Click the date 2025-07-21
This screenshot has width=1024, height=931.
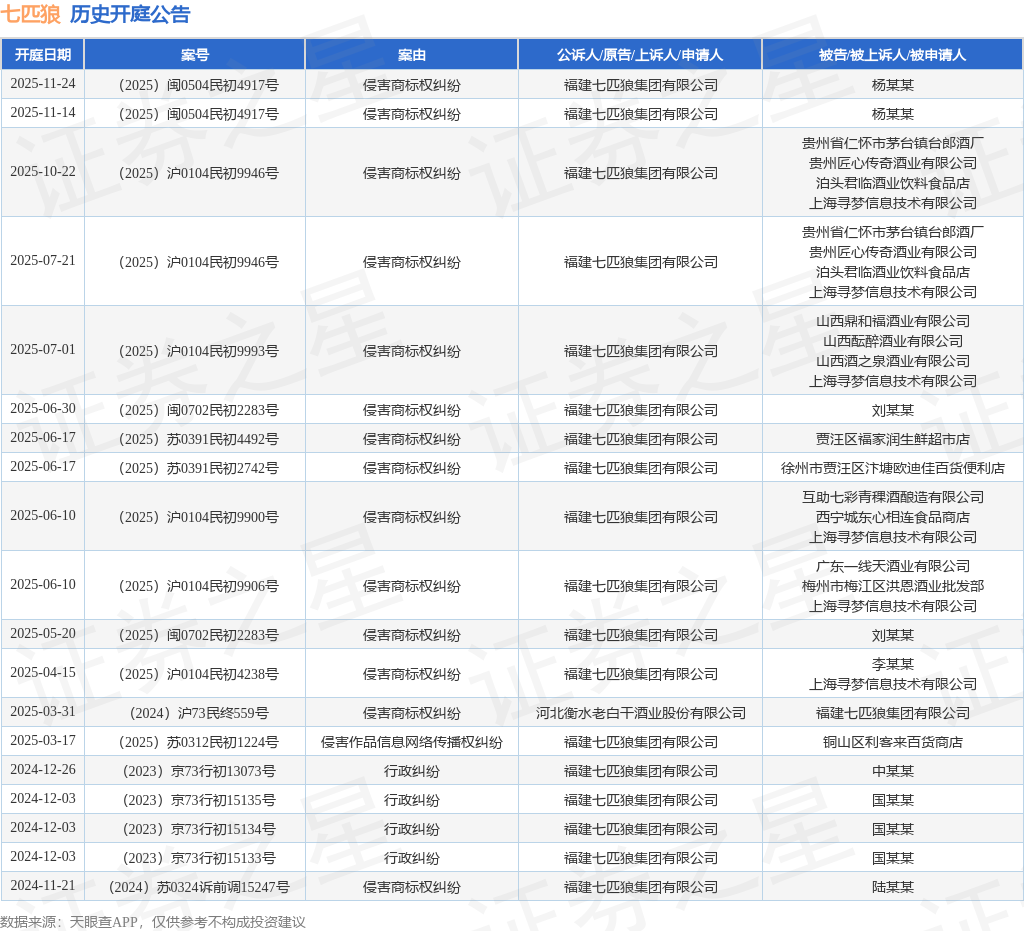pyautogui.click(x=42, y=260)
